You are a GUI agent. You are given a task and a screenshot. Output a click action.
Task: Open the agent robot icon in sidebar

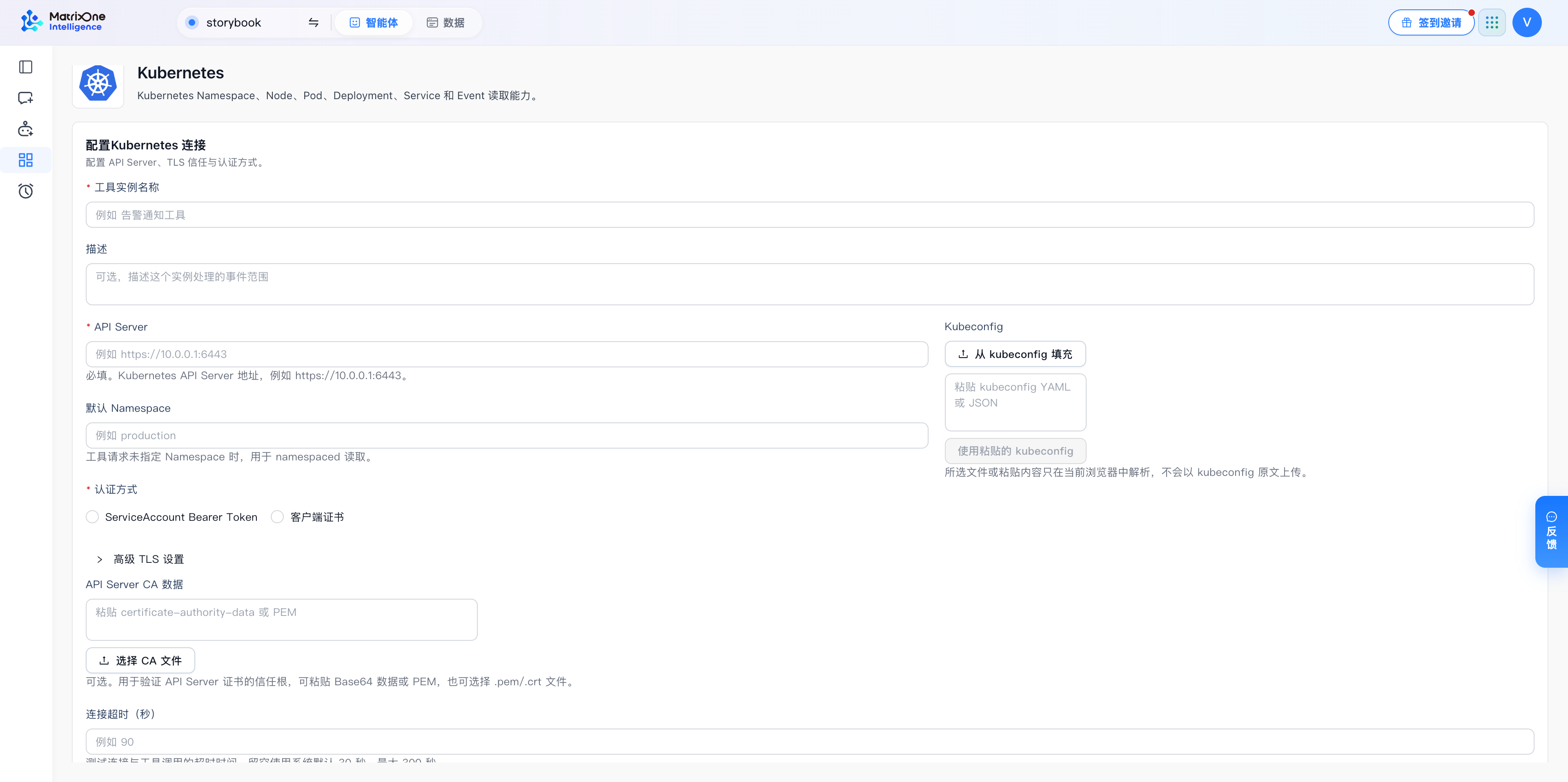click(x=26, y=129)
